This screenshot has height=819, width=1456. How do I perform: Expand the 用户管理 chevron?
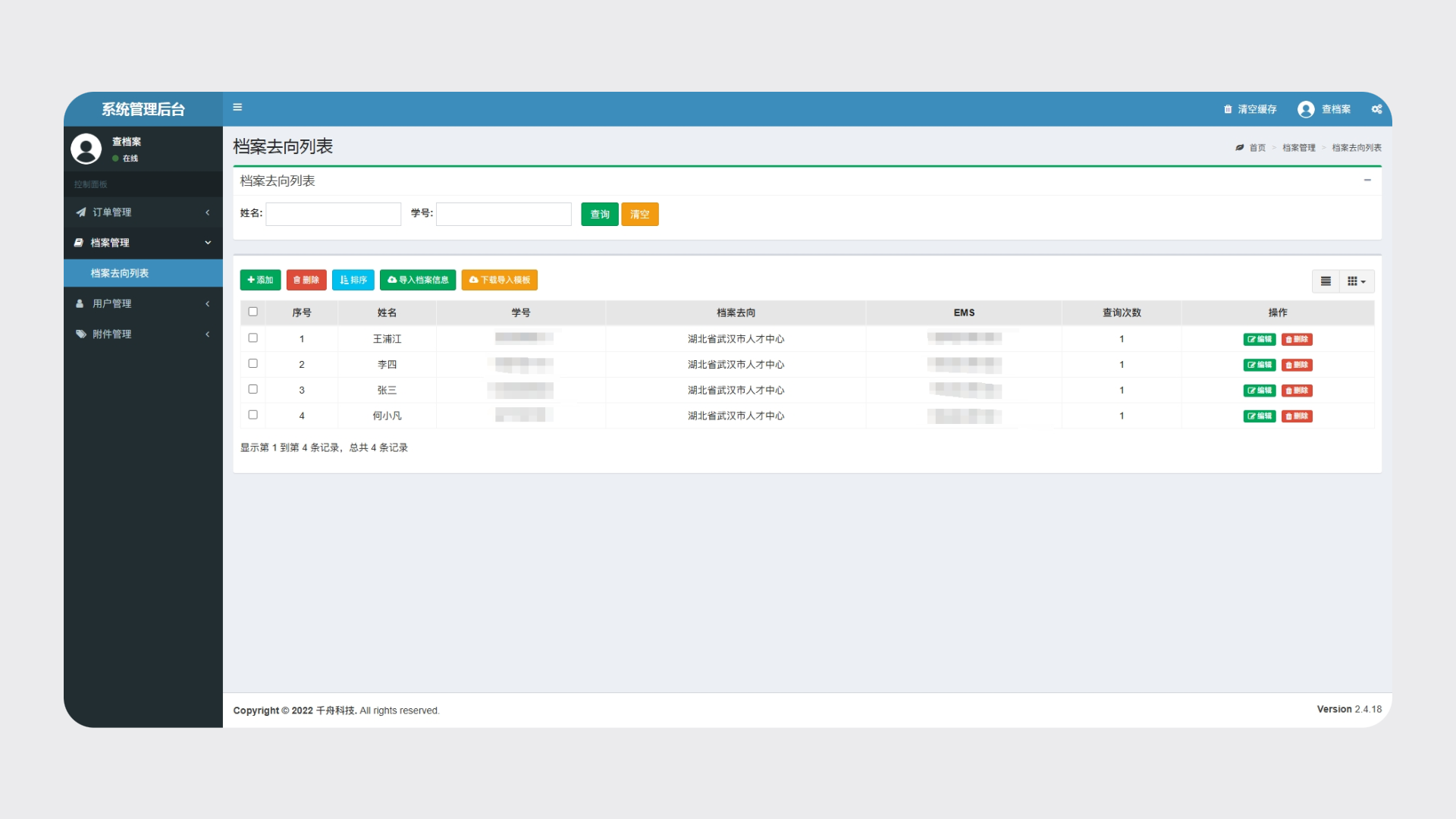coord(207,303)
